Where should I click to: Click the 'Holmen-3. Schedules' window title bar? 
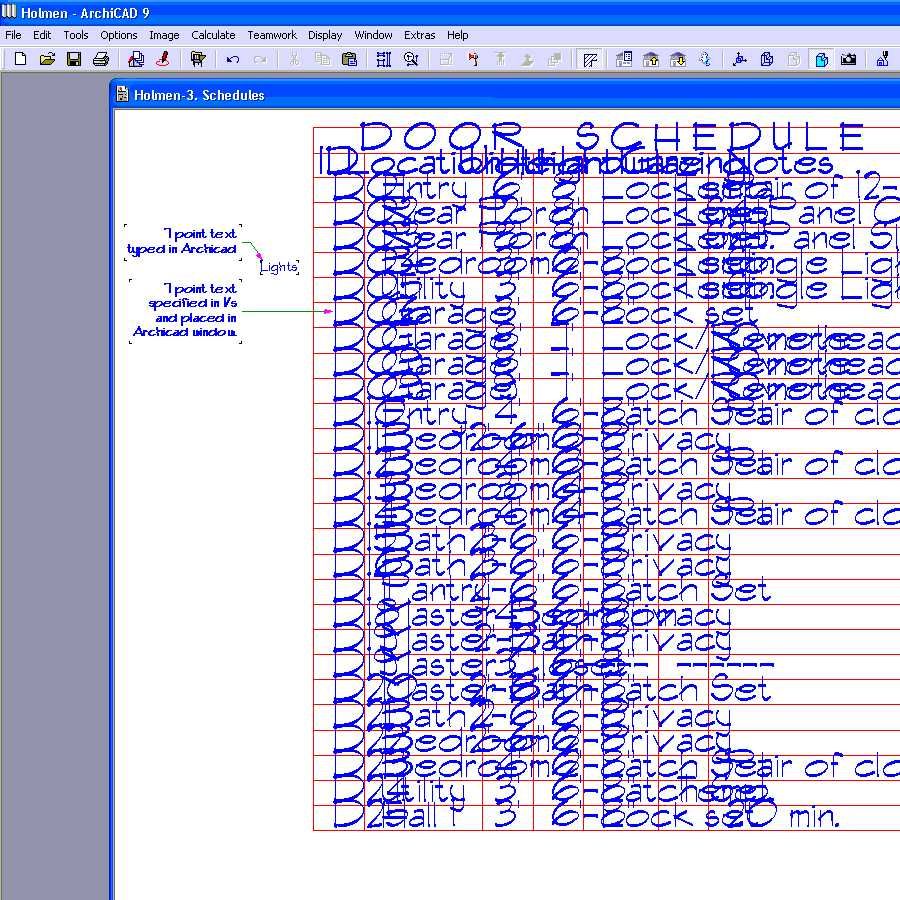[505, 95]
